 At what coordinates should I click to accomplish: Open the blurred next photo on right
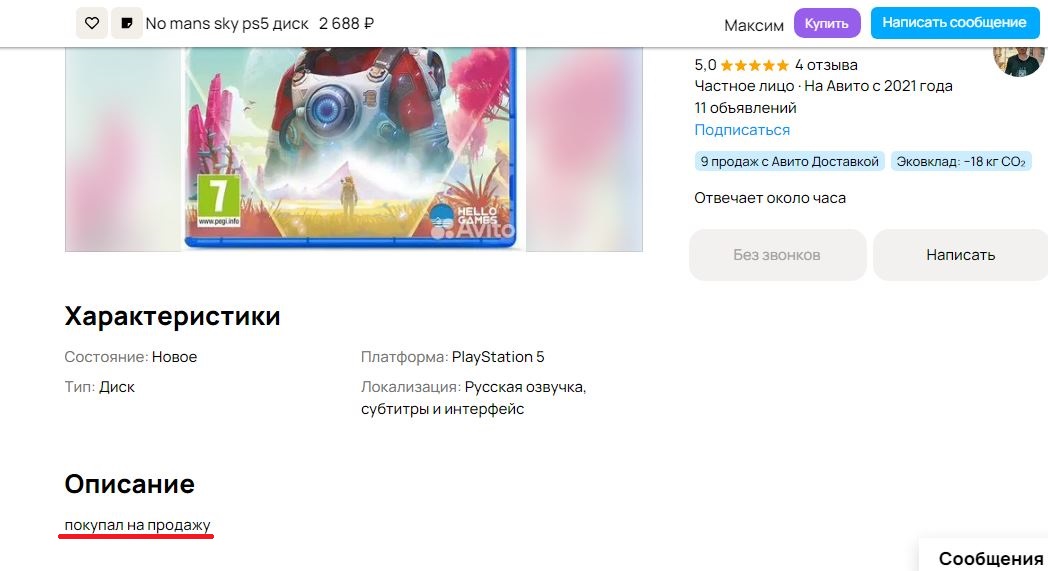tap(584, 149)
